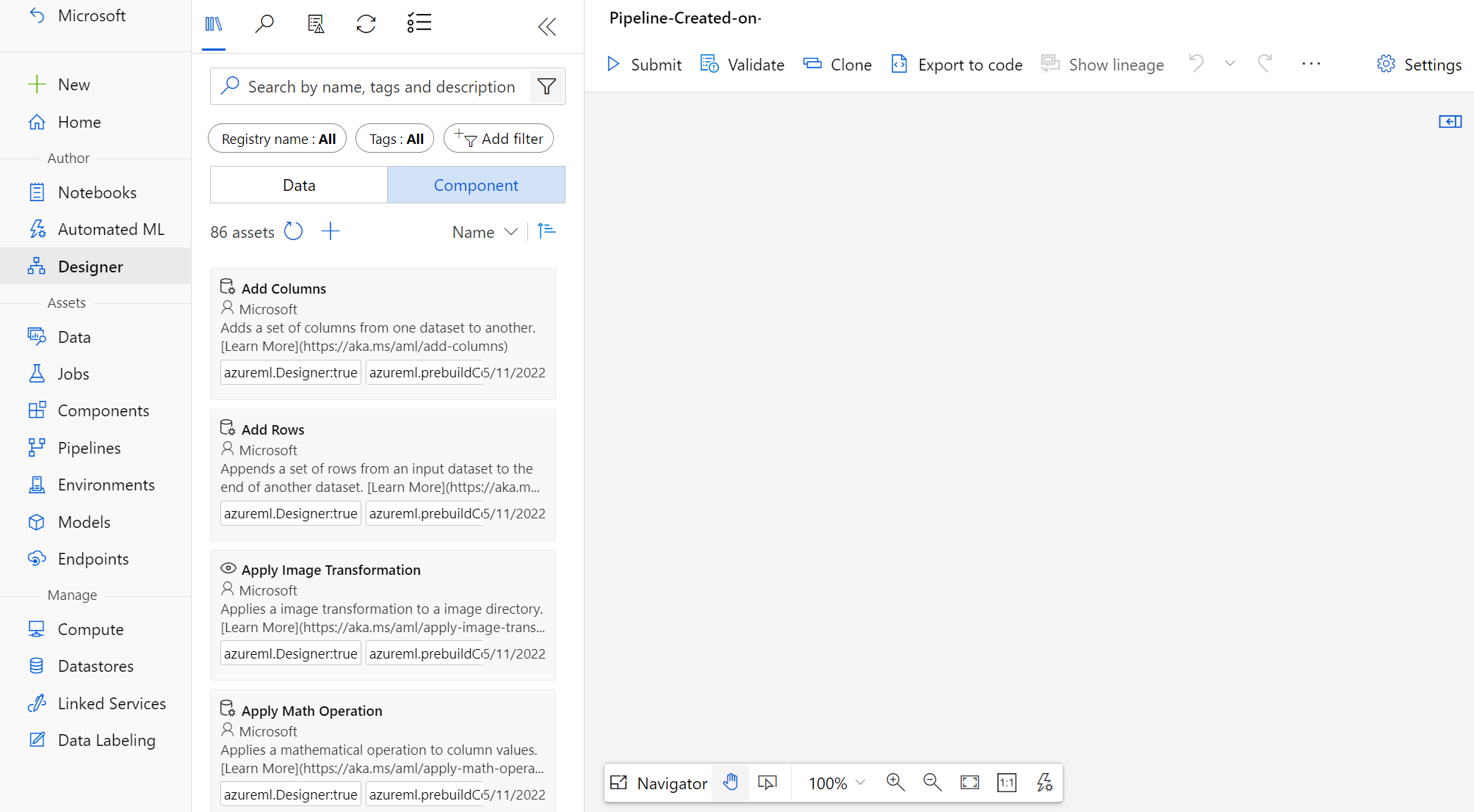Open Automated ML

95,229
